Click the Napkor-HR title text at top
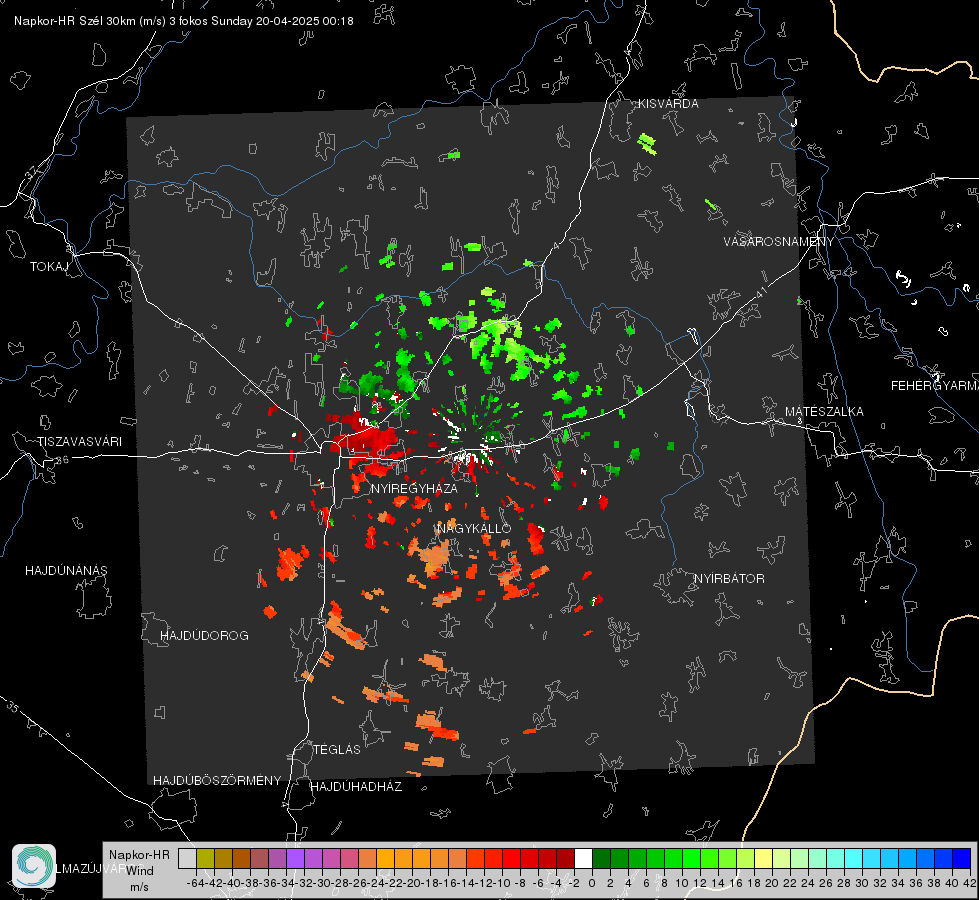The width and height of the screenshot is (979, 900). point(184,21)
